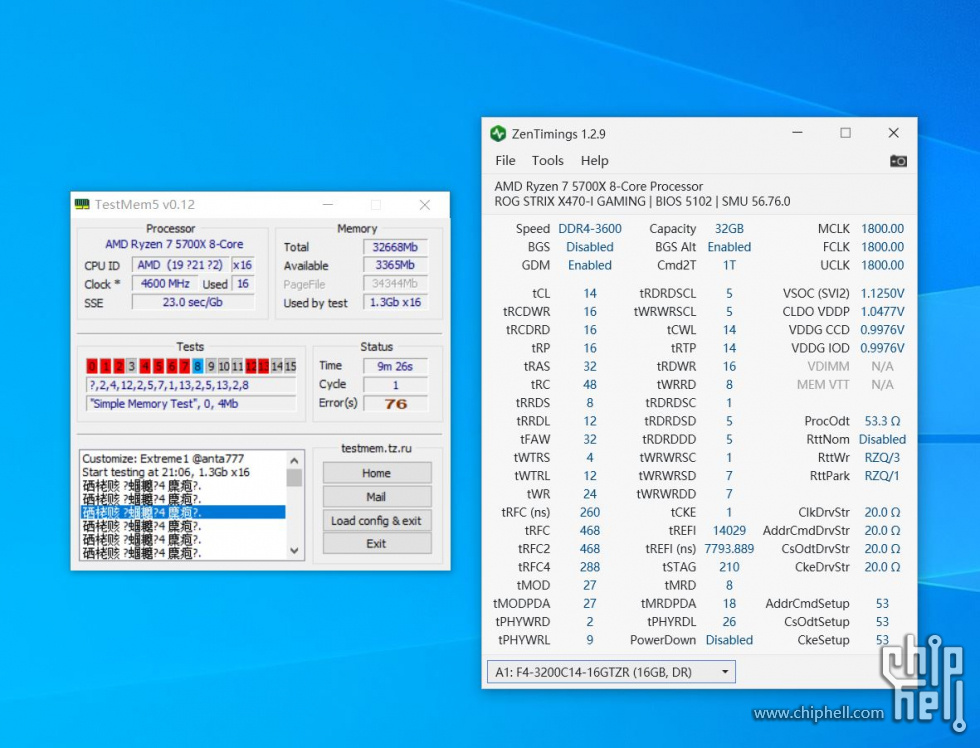
Task: Click the Exit button in TestMem5
Action: click(377, 544)
